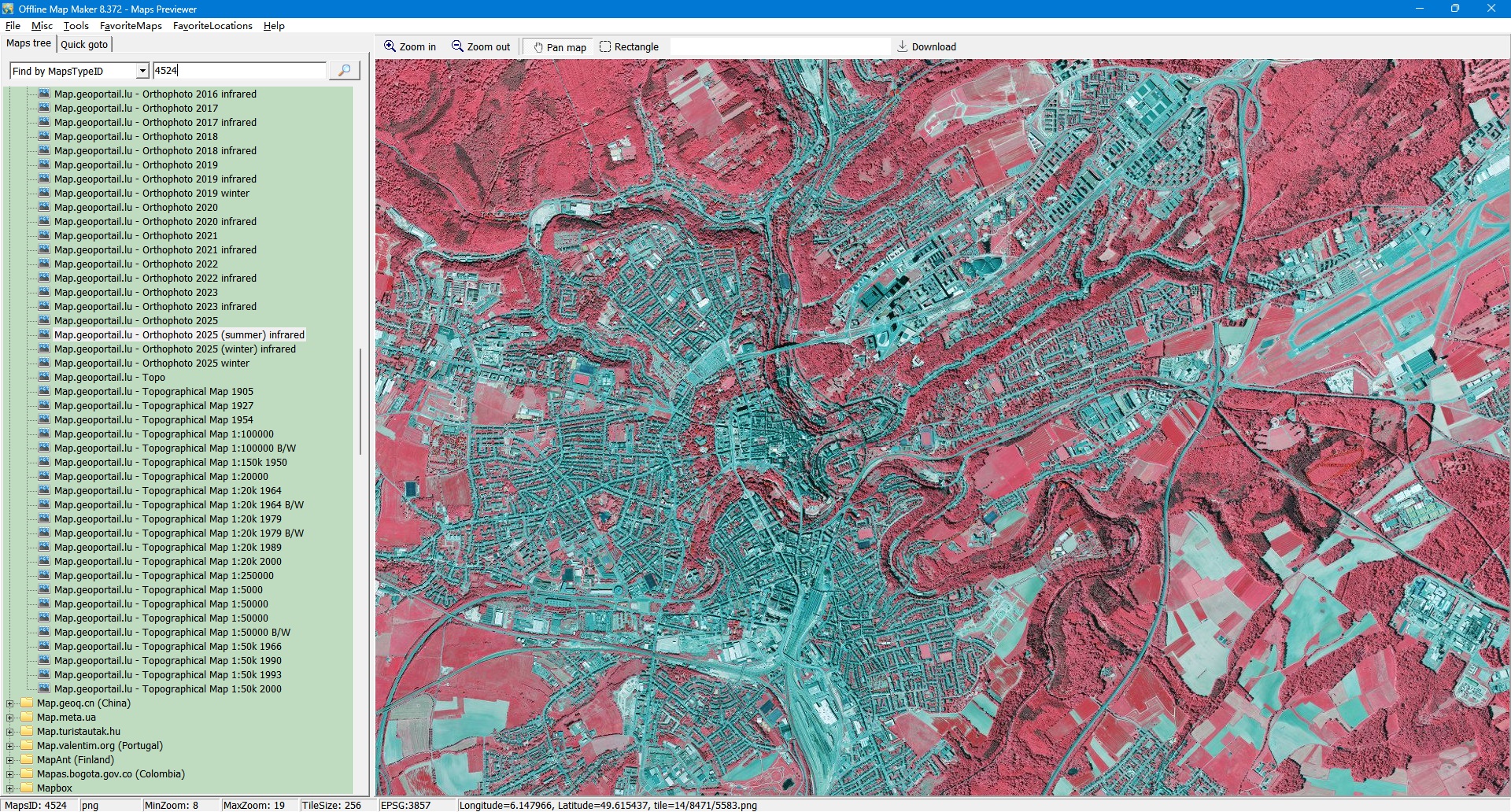The width and height of the screenshot is (1511, 812).
Task: Open the Tools menu
Action: click(76, 26)
